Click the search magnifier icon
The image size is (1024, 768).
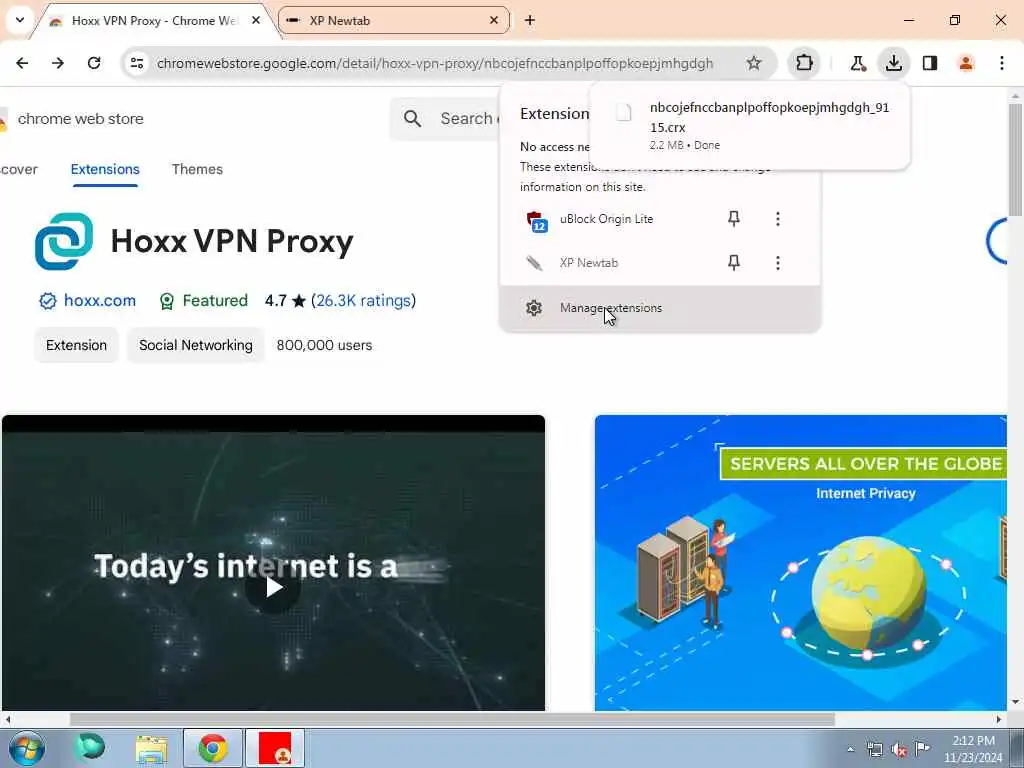click(412, 118)
